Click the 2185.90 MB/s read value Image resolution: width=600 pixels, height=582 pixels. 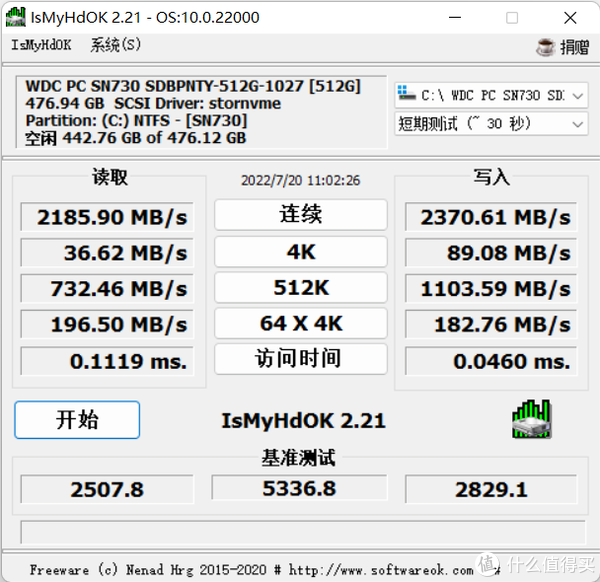point(107,217)
